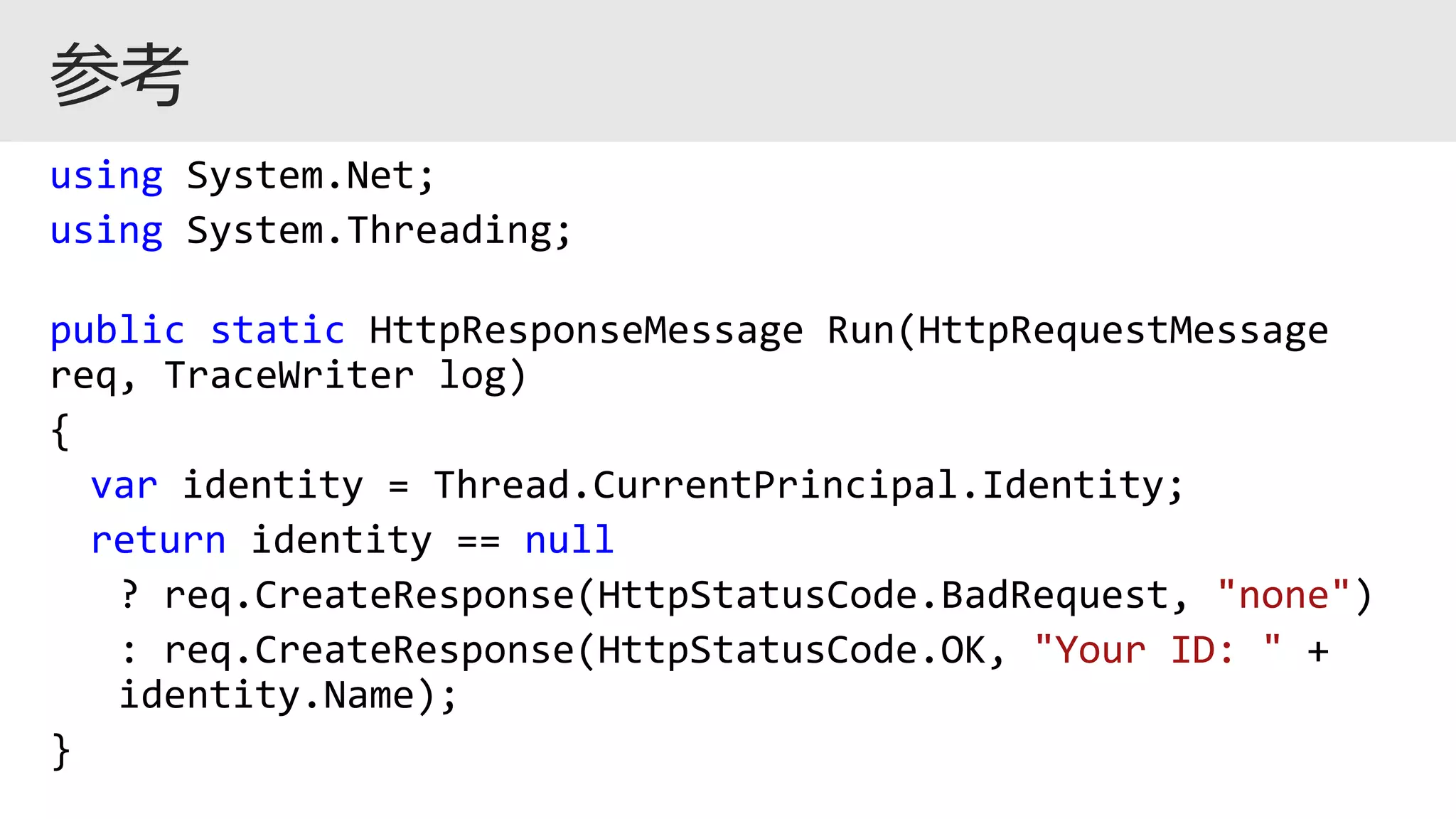
Task: Click the slide title 参考
Action: click(119, 75)
